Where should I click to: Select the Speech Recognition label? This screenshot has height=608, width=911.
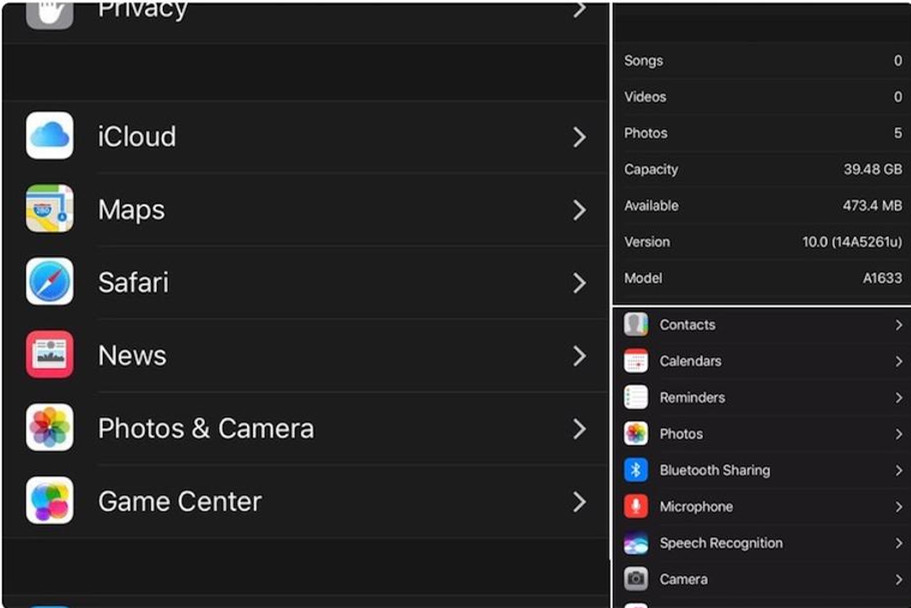721,543
